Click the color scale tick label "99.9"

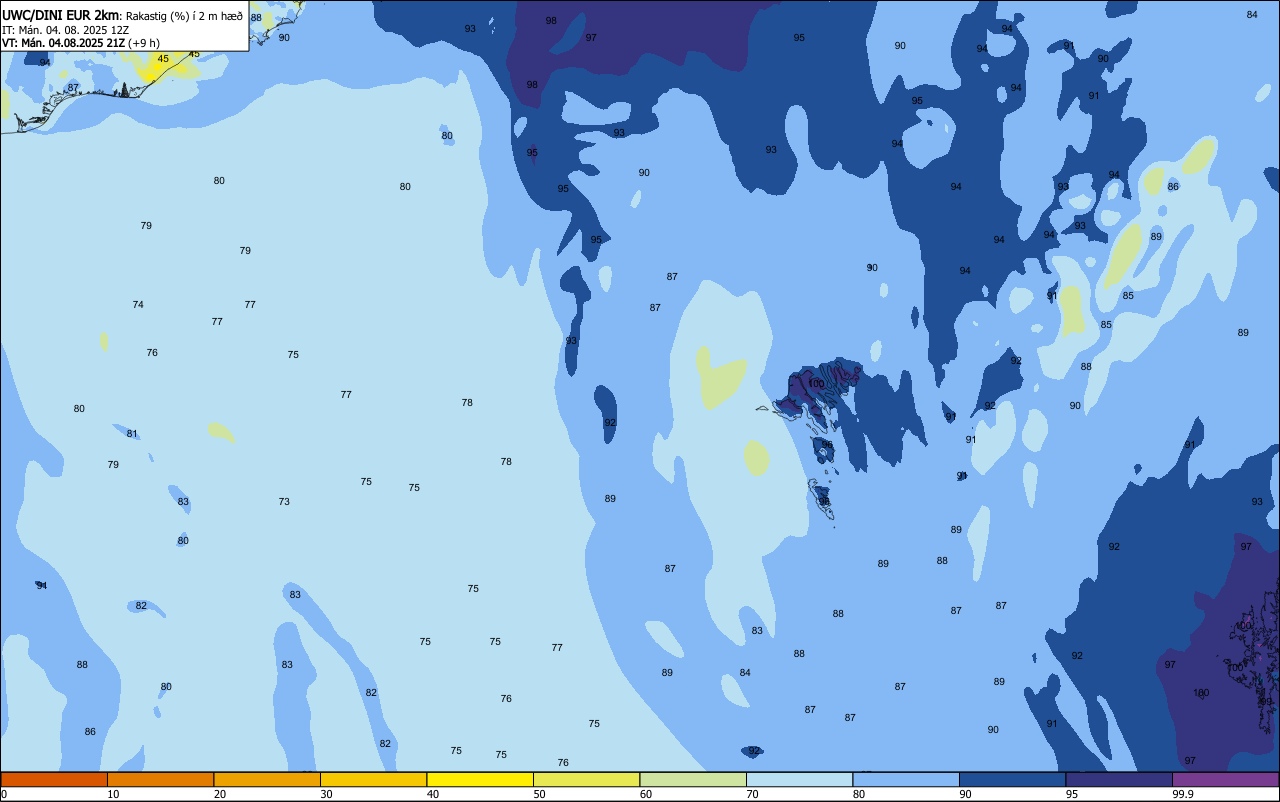pyautogui.click(x=1184, y=794)
